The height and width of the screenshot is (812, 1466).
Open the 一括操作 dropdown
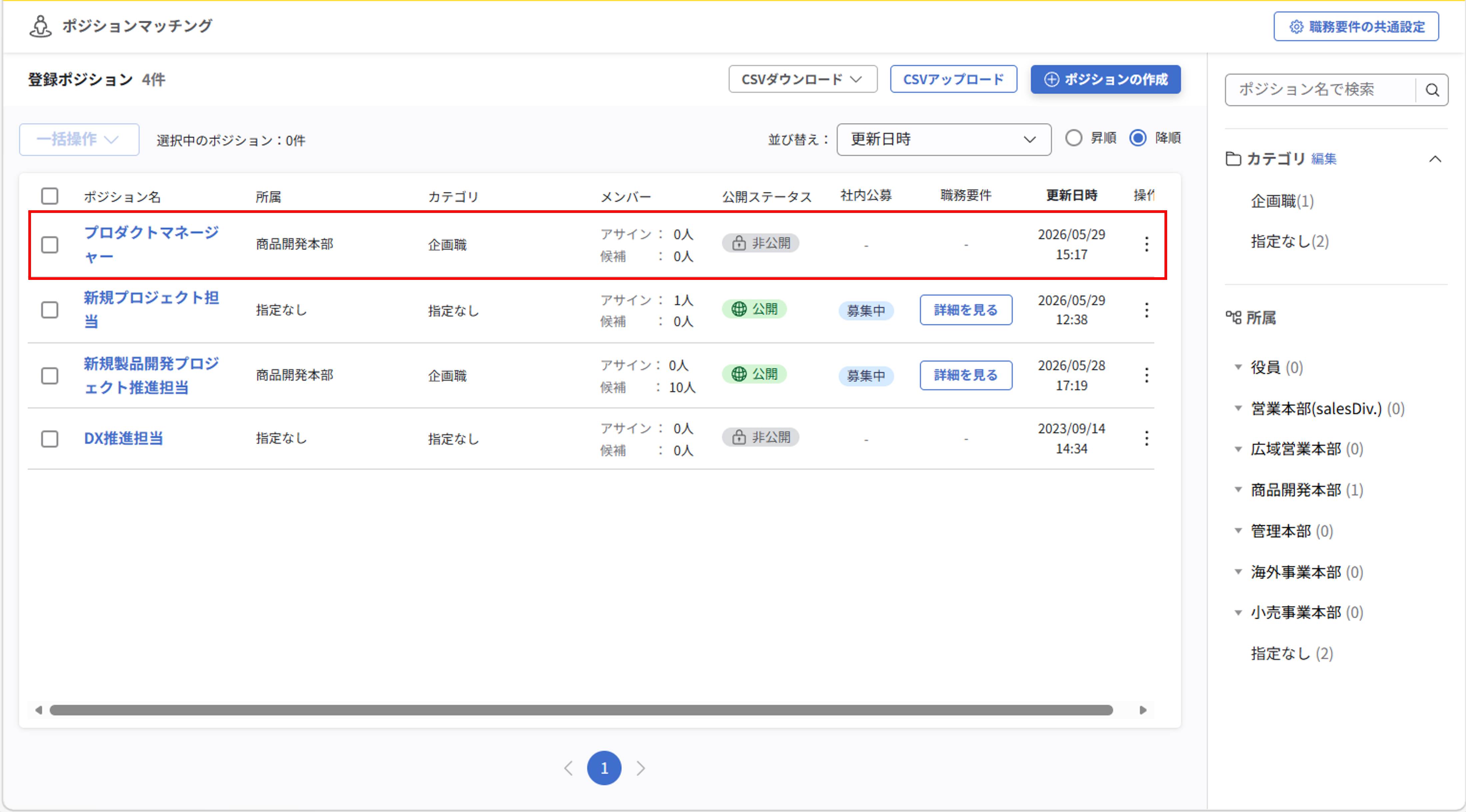coord(79,139)
